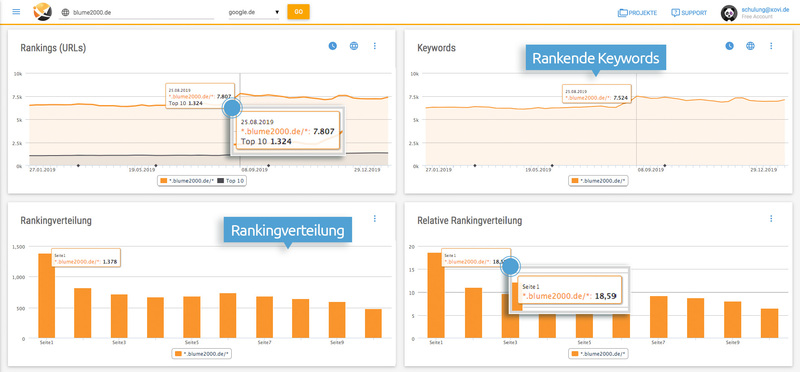Open three-dot menu in Rankingverteilung panel

coord(374,218)
